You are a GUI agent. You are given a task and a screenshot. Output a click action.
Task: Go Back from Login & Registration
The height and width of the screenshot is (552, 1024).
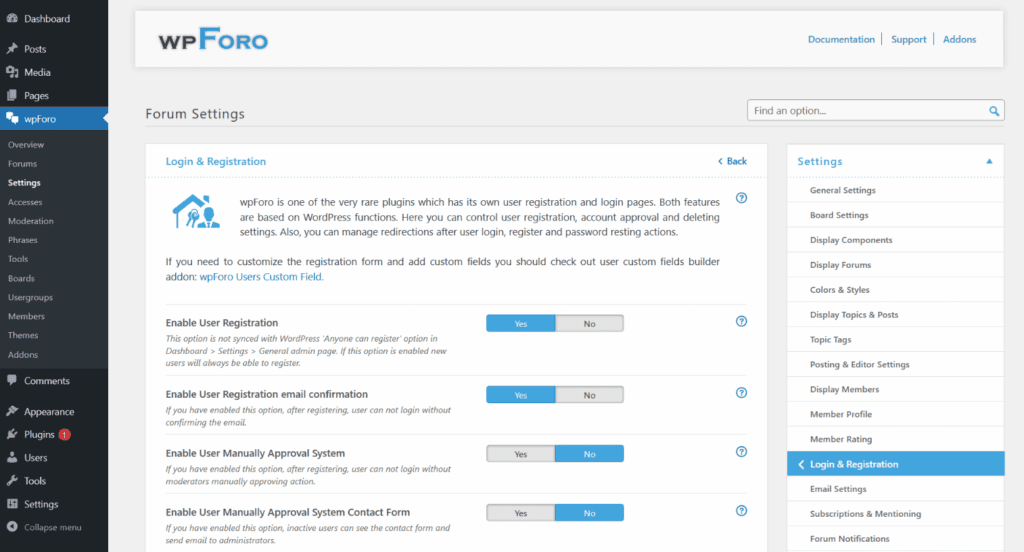pos(732,161)
